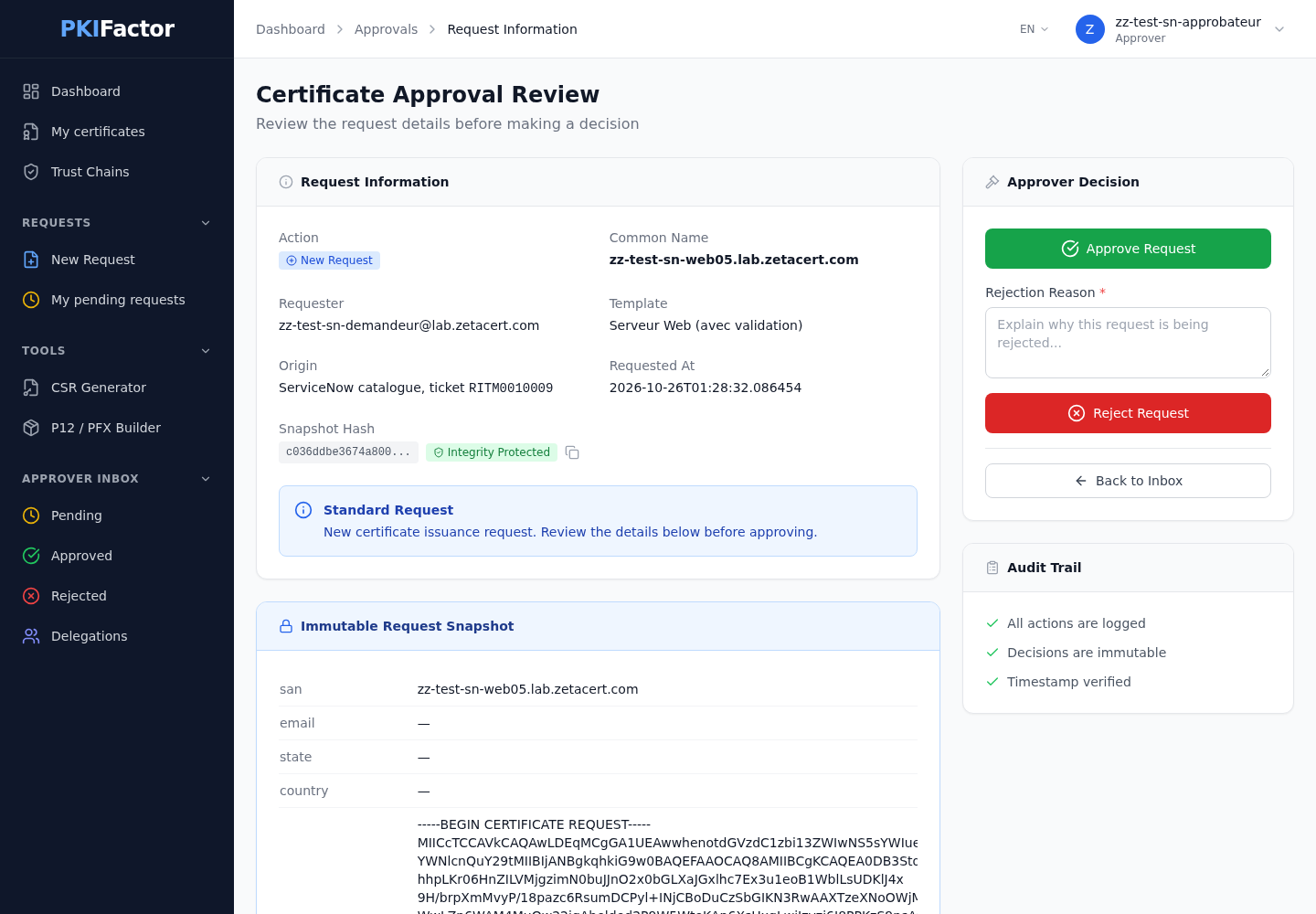Click the Dashboard grid icon in sidebar
This screenshot has width=1316, height=914.
coord(31,91)
